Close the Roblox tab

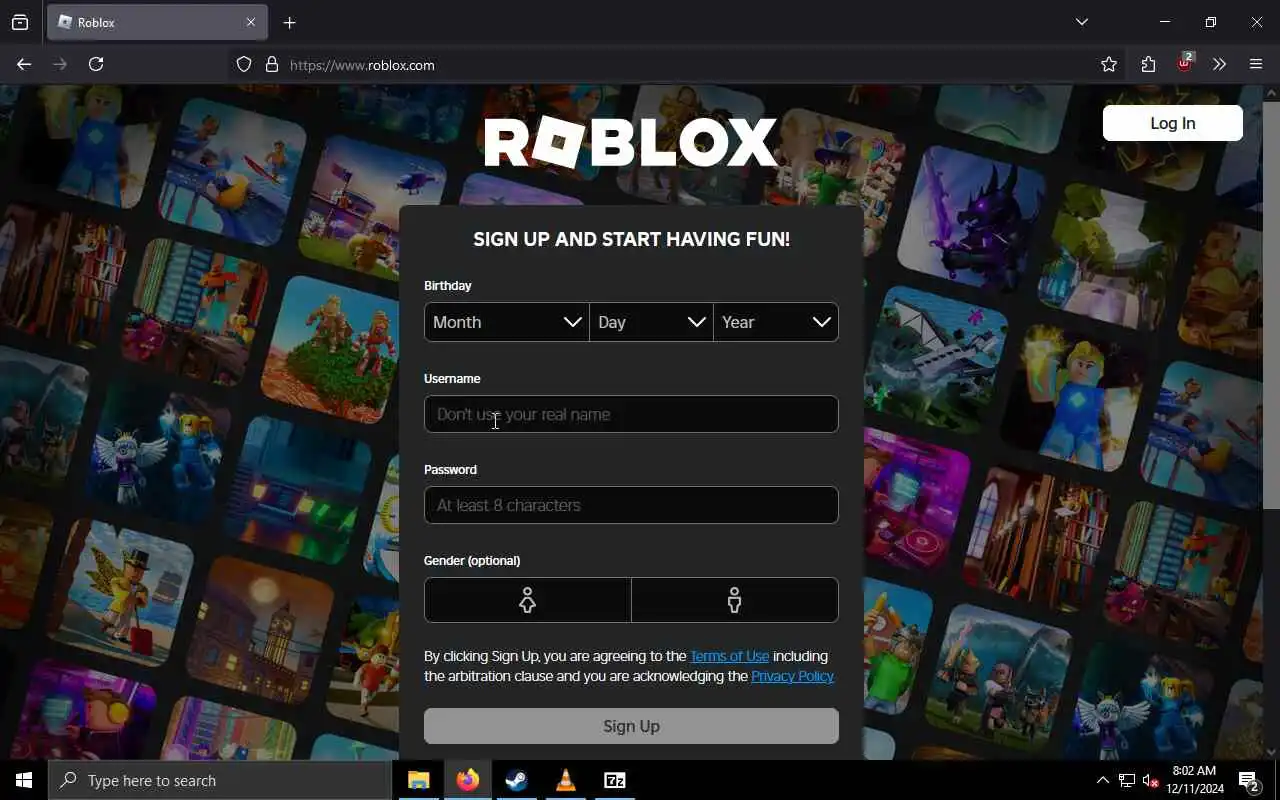point(251,22)
